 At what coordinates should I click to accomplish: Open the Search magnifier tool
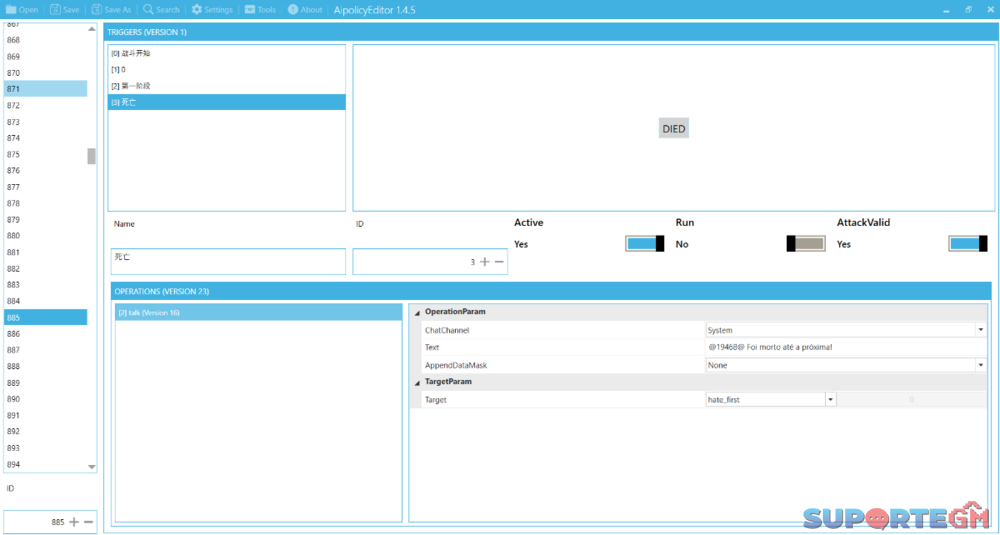click(x=147, y=10)
